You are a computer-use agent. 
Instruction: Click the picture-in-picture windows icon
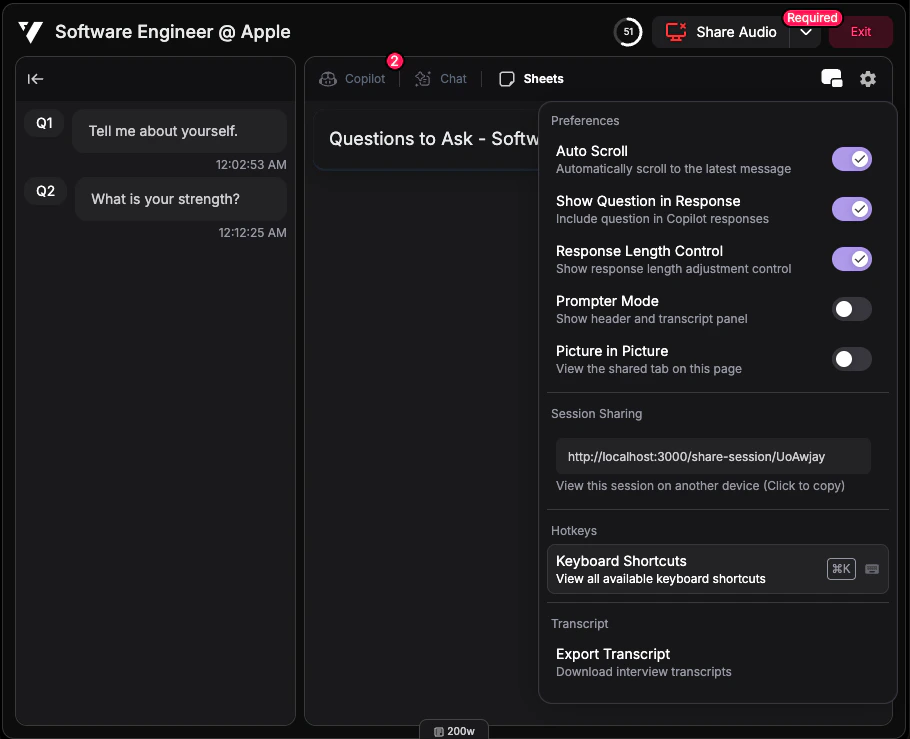pos(831,77)
